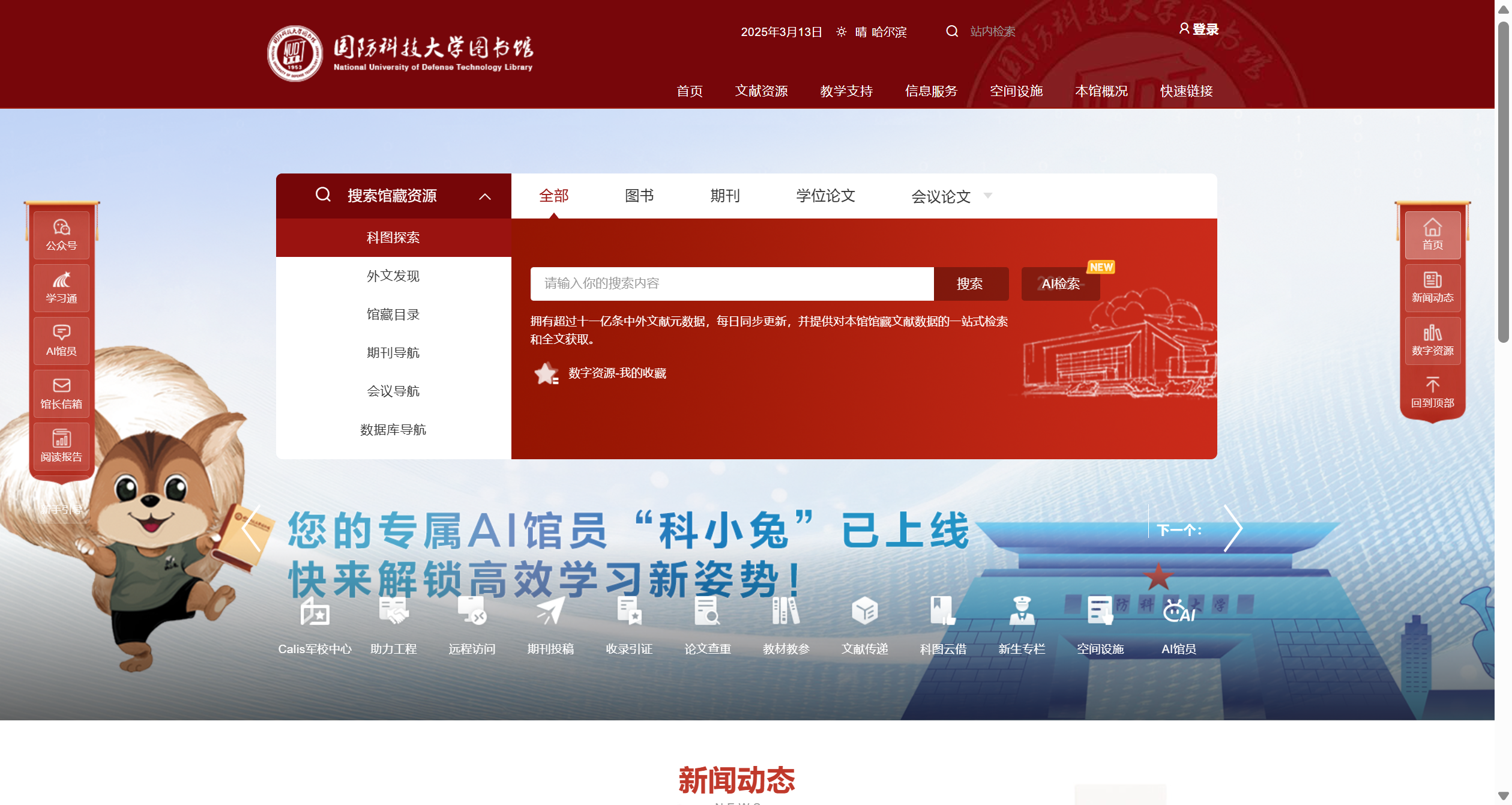Click the 学习通 sidebar icon
The height and width of the screenshot is (805, 1512).
pyautogui.click(x=61, y=281)
